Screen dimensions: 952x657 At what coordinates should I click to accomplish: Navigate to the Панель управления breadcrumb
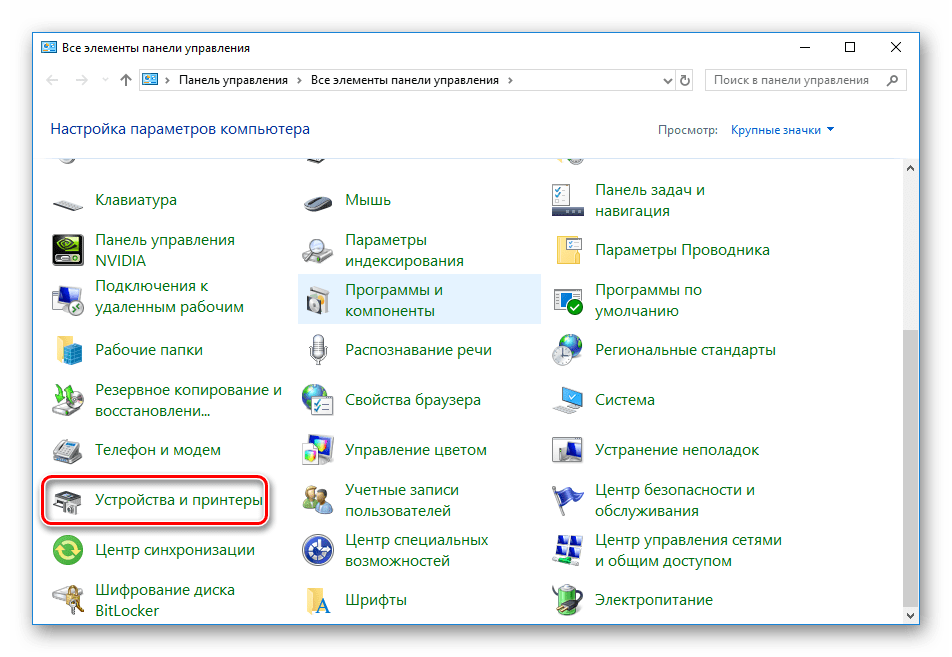coord(233,80)
